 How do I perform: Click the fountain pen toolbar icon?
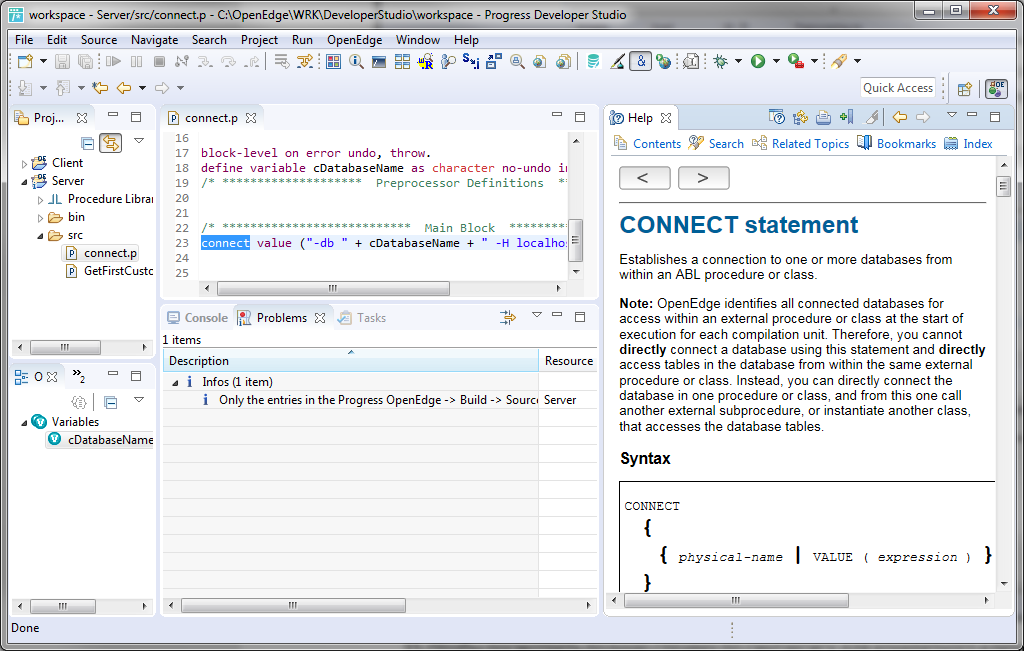839,61
